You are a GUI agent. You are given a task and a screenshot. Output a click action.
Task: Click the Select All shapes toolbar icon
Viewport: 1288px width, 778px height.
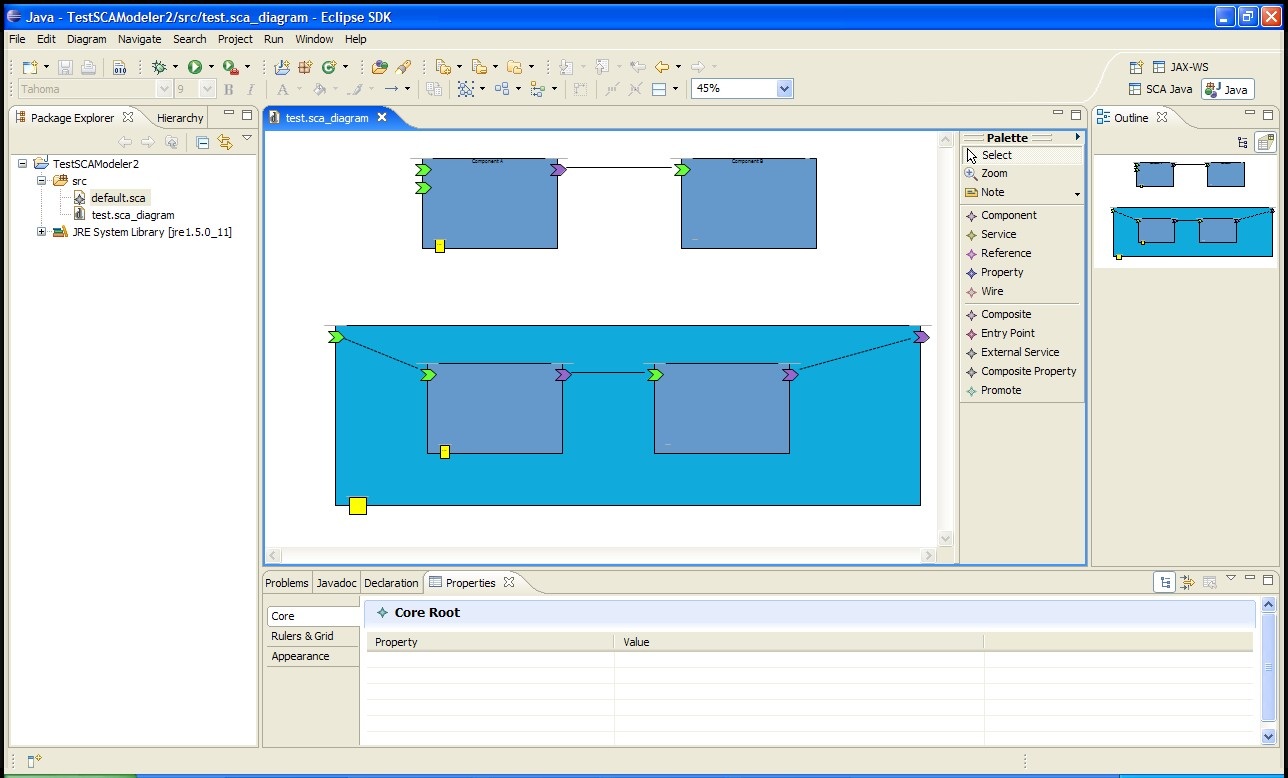465,89
